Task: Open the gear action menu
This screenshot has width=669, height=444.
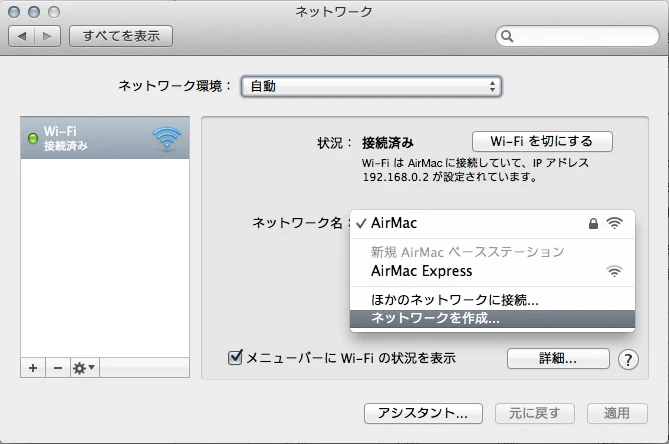Action: click(x=84, y=368)
